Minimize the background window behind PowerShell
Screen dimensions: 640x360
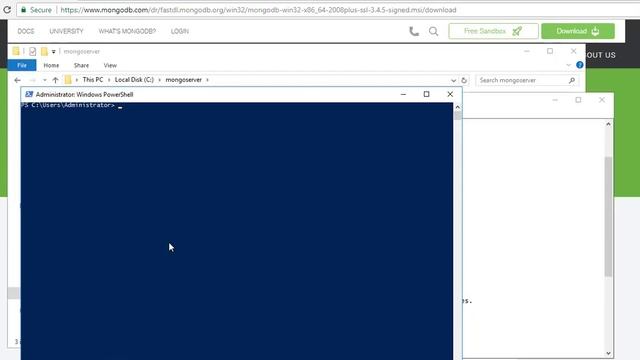coord(555,100)
